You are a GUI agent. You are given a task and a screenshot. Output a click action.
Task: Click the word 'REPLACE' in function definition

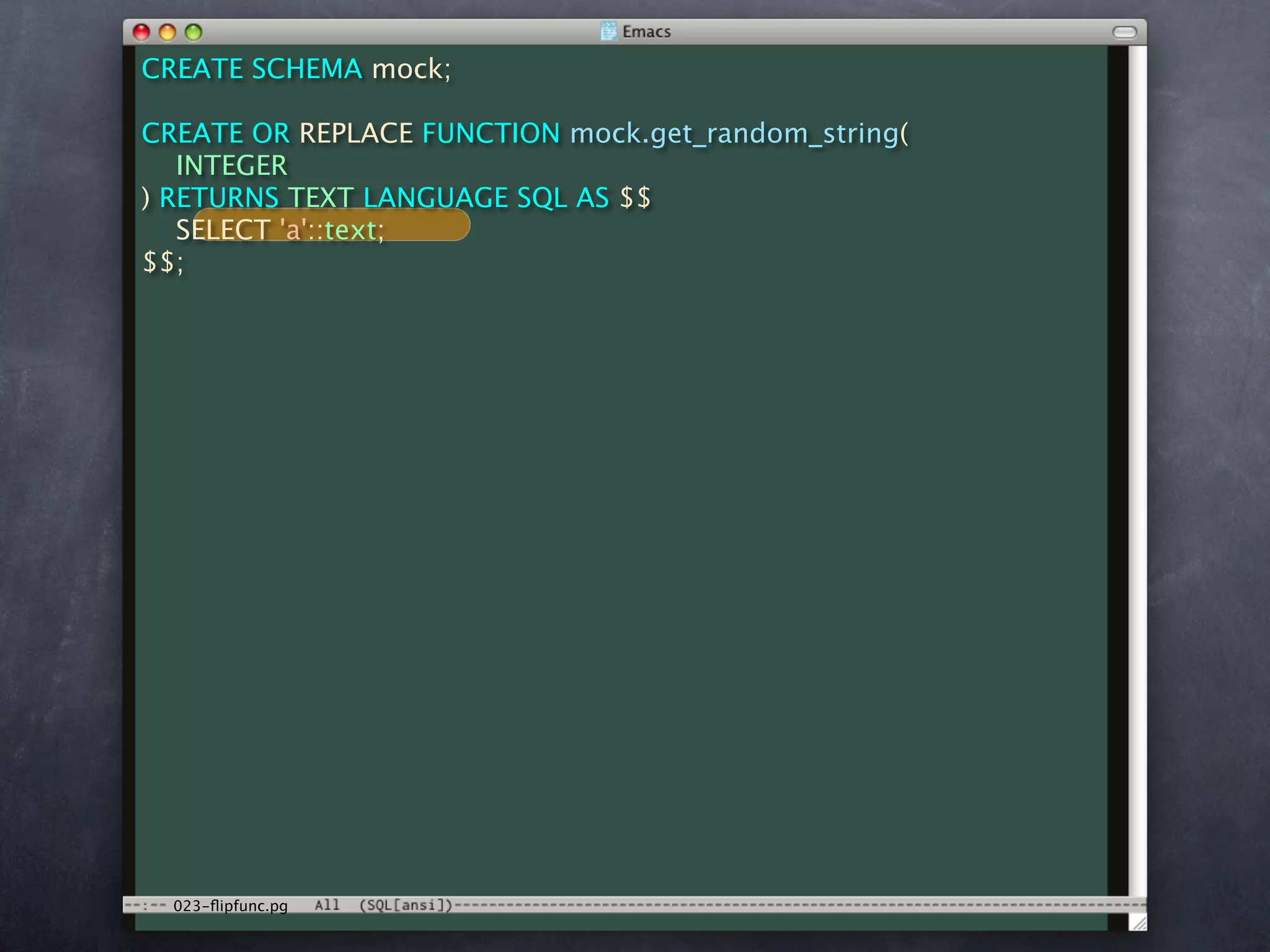(356, 133)
